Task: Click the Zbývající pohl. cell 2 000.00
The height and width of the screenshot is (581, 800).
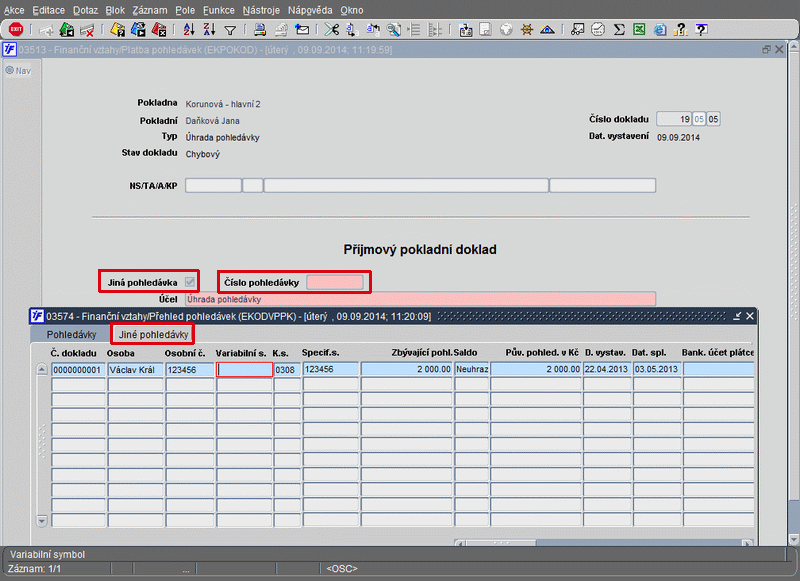Action: (407, 369)
